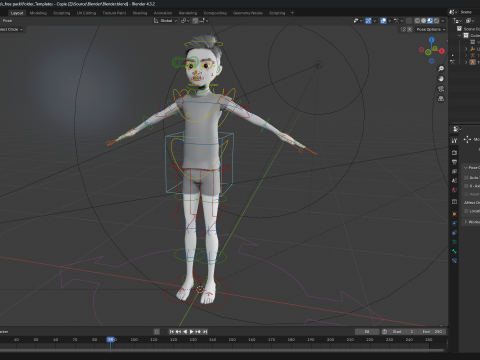Select rendered viewport shading
The height and width of the screenshot is (360, 480).
tap(436, 21)
